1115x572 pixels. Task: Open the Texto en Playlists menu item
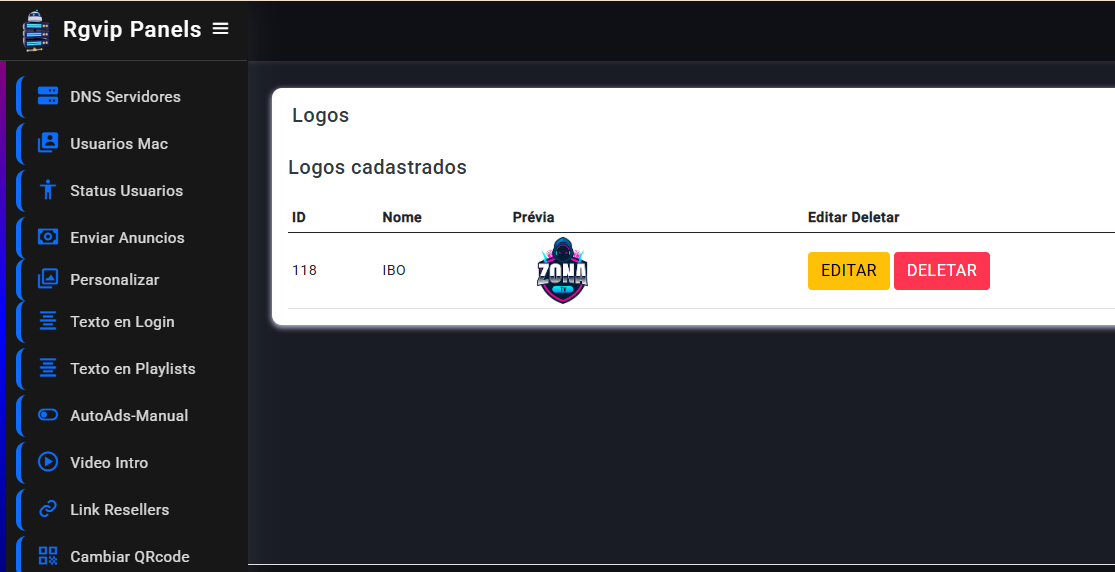coord(132,369)
